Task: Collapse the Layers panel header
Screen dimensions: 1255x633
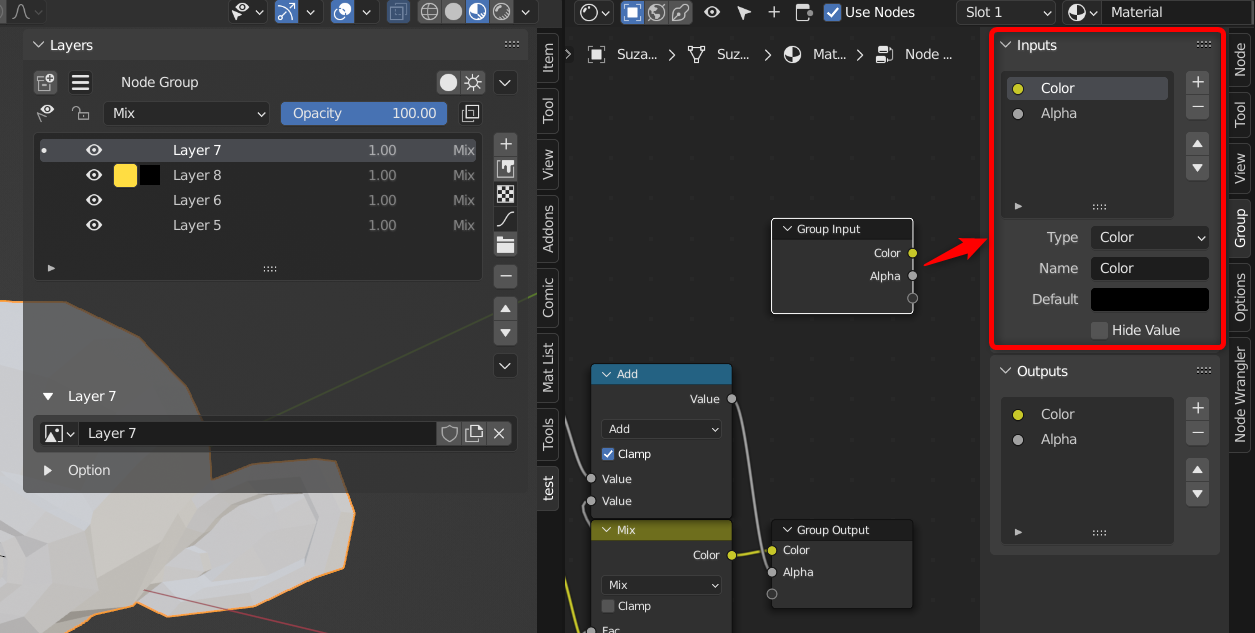Action: pos(39,45)
